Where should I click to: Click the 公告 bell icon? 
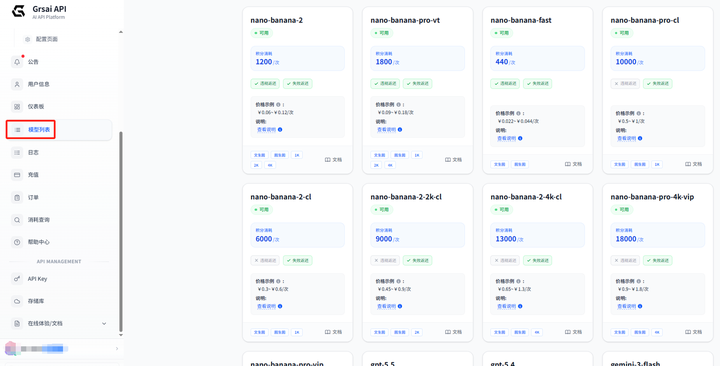[17, 62]
